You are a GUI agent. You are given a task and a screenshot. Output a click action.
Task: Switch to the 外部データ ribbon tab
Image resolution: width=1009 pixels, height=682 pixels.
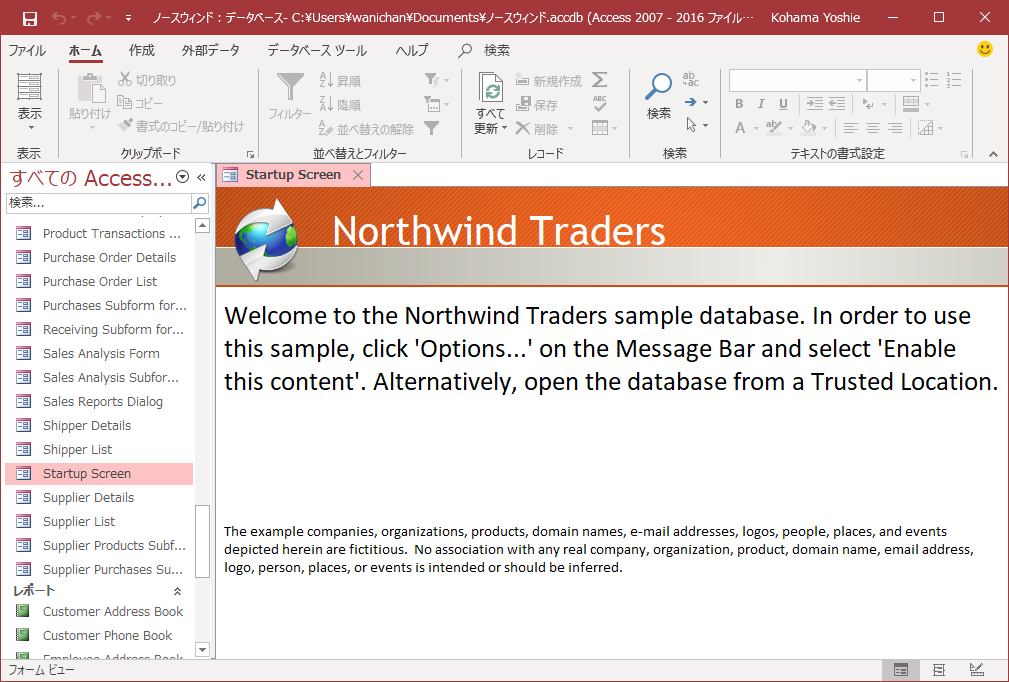[x=210, y=50]
